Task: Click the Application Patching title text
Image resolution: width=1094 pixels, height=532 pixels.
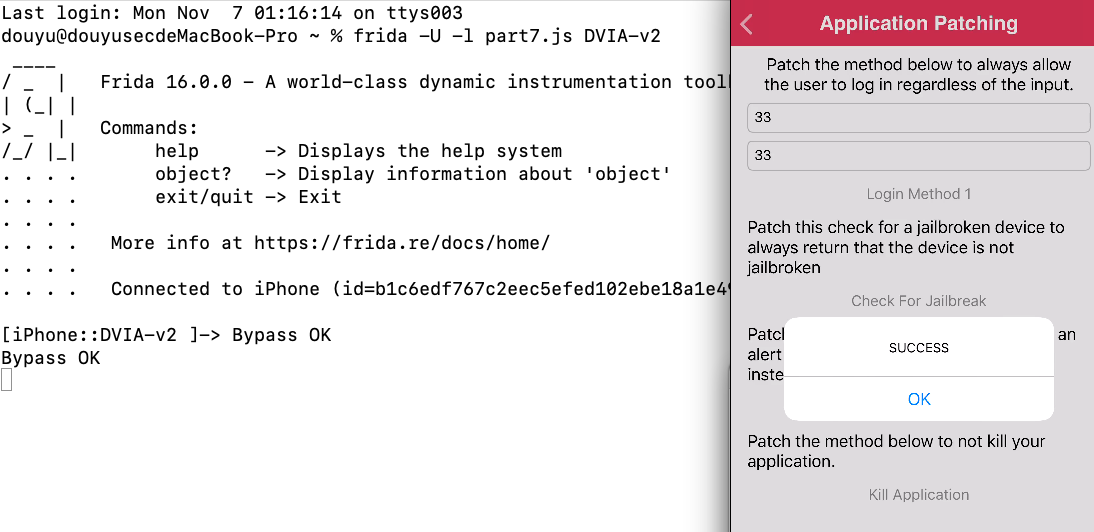Action: click(918, 24)
